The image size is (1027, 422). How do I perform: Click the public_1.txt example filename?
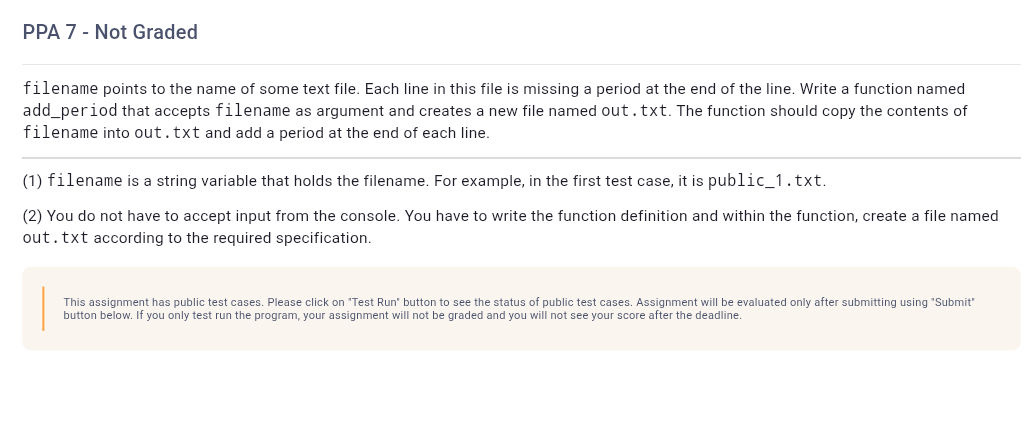[764, 181]
